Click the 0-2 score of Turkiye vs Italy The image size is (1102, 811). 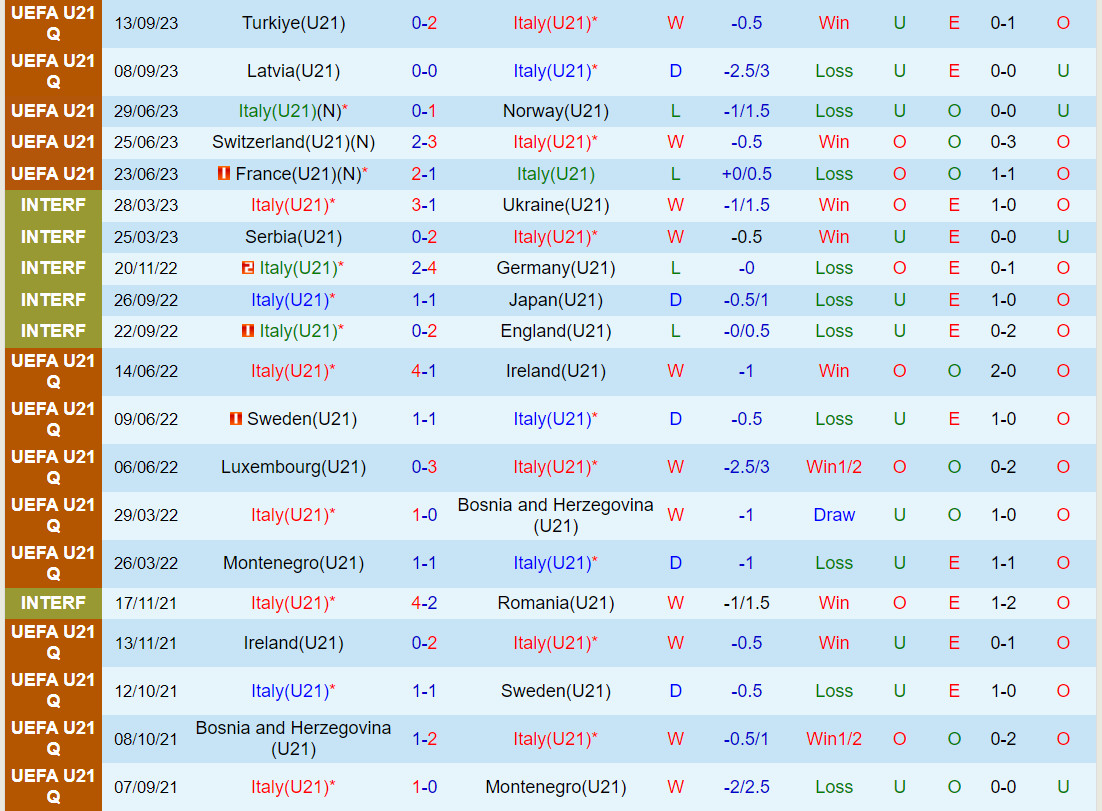(424, 23)
